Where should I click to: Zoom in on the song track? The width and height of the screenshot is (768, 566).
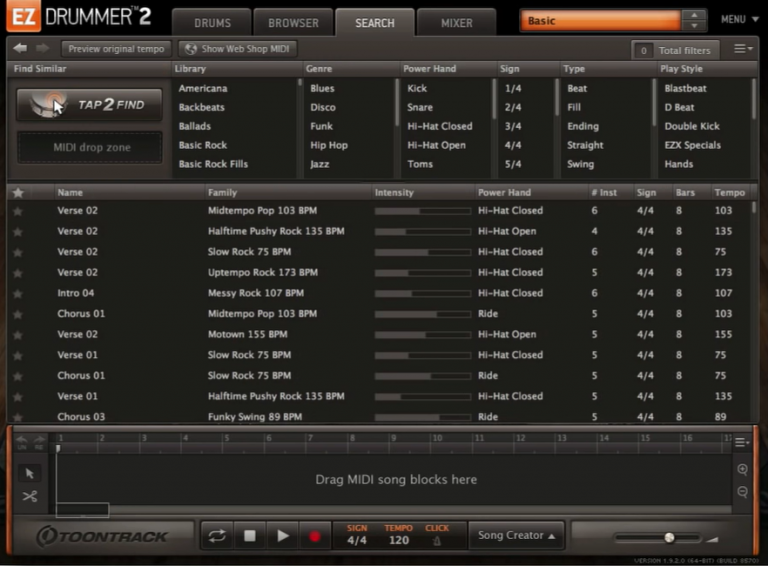tap(742, 469)
